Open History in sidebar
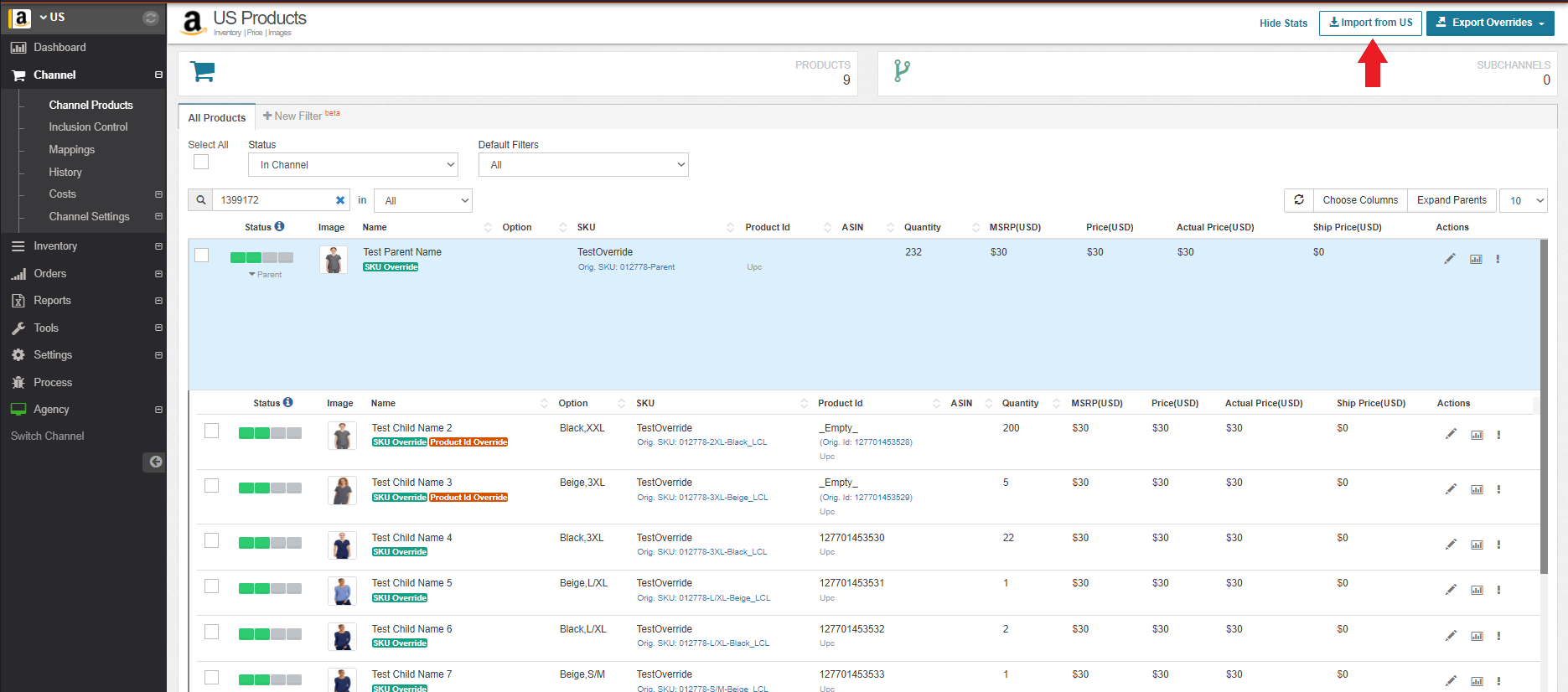 pos(65,172)
